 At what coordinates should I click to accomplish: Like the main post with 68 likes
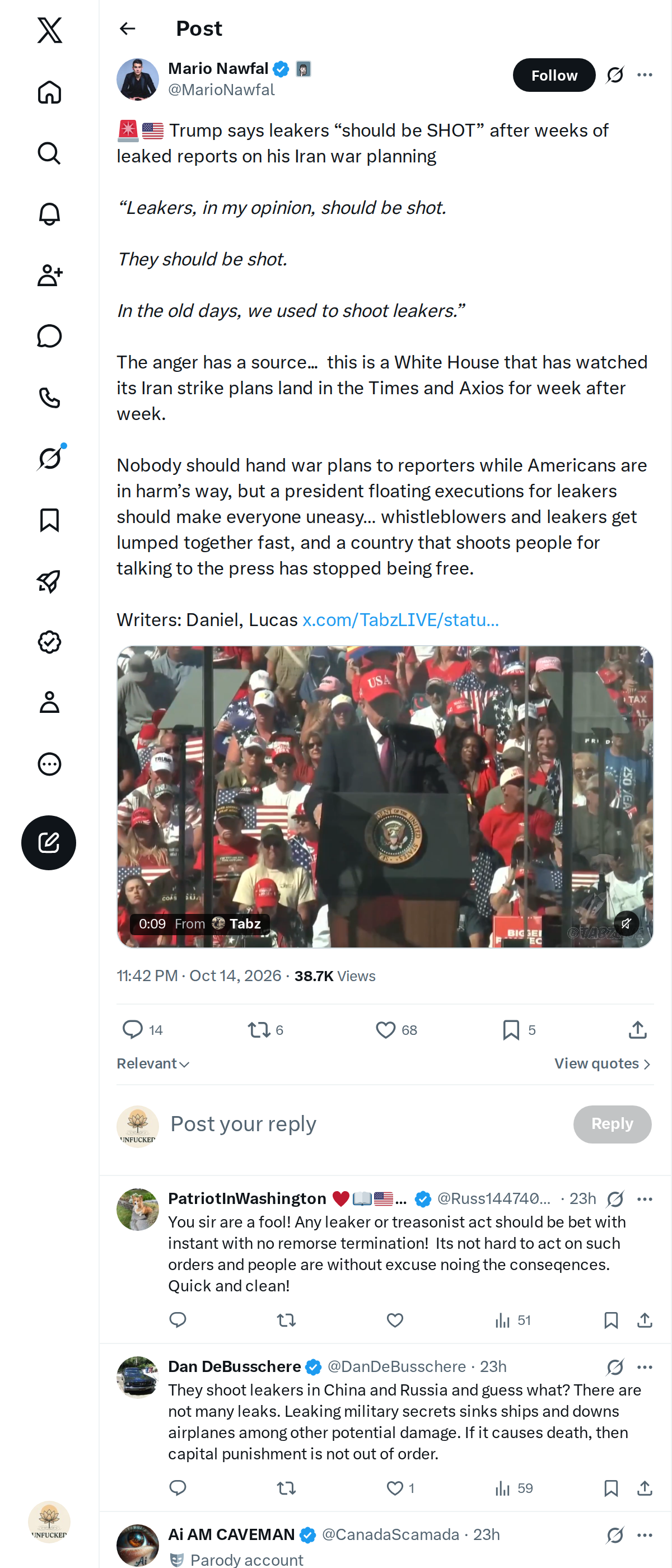(x=385, y=1029)
